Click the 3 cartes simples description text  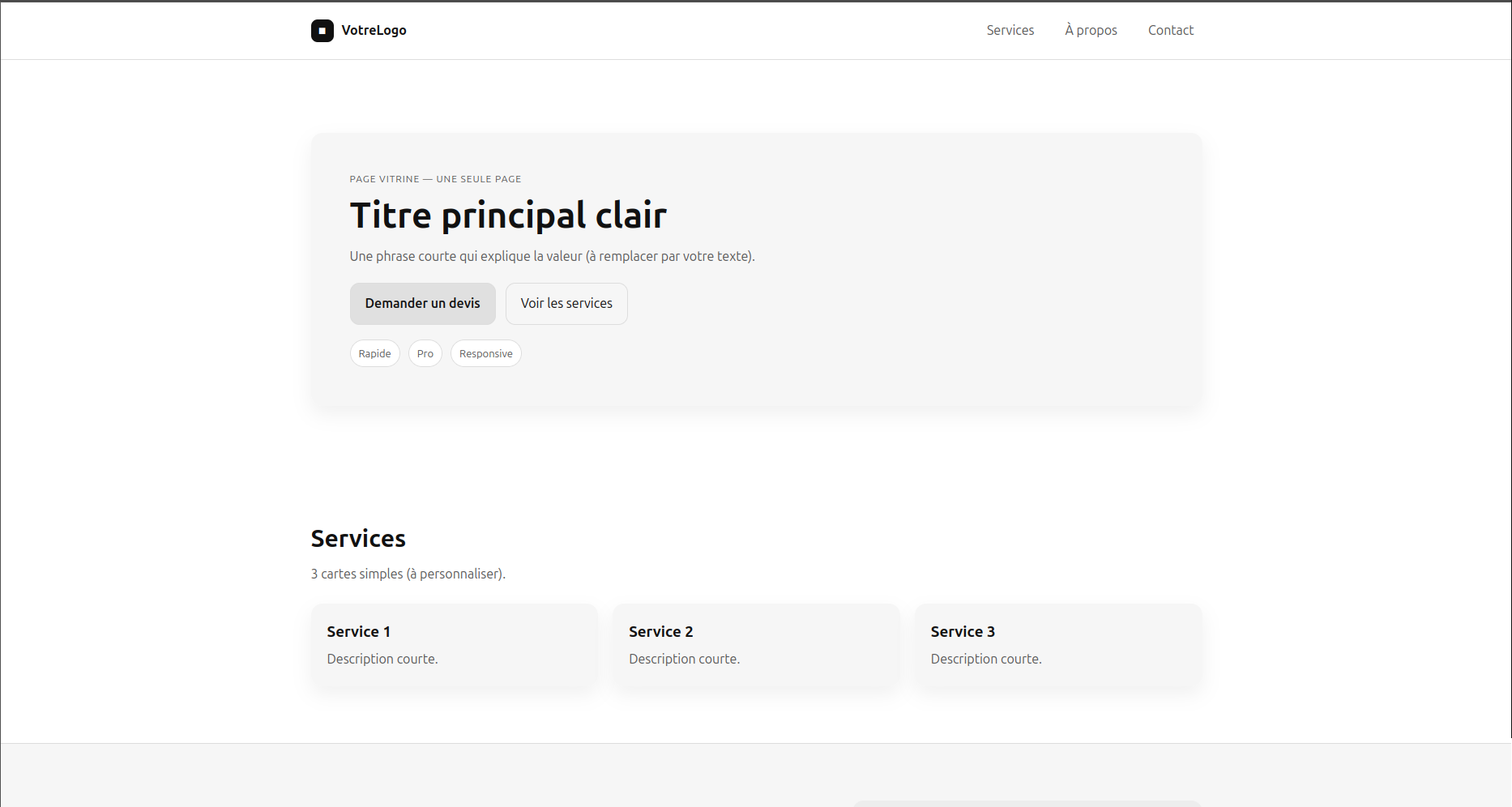pyautogui.click(x=408, y=574)
